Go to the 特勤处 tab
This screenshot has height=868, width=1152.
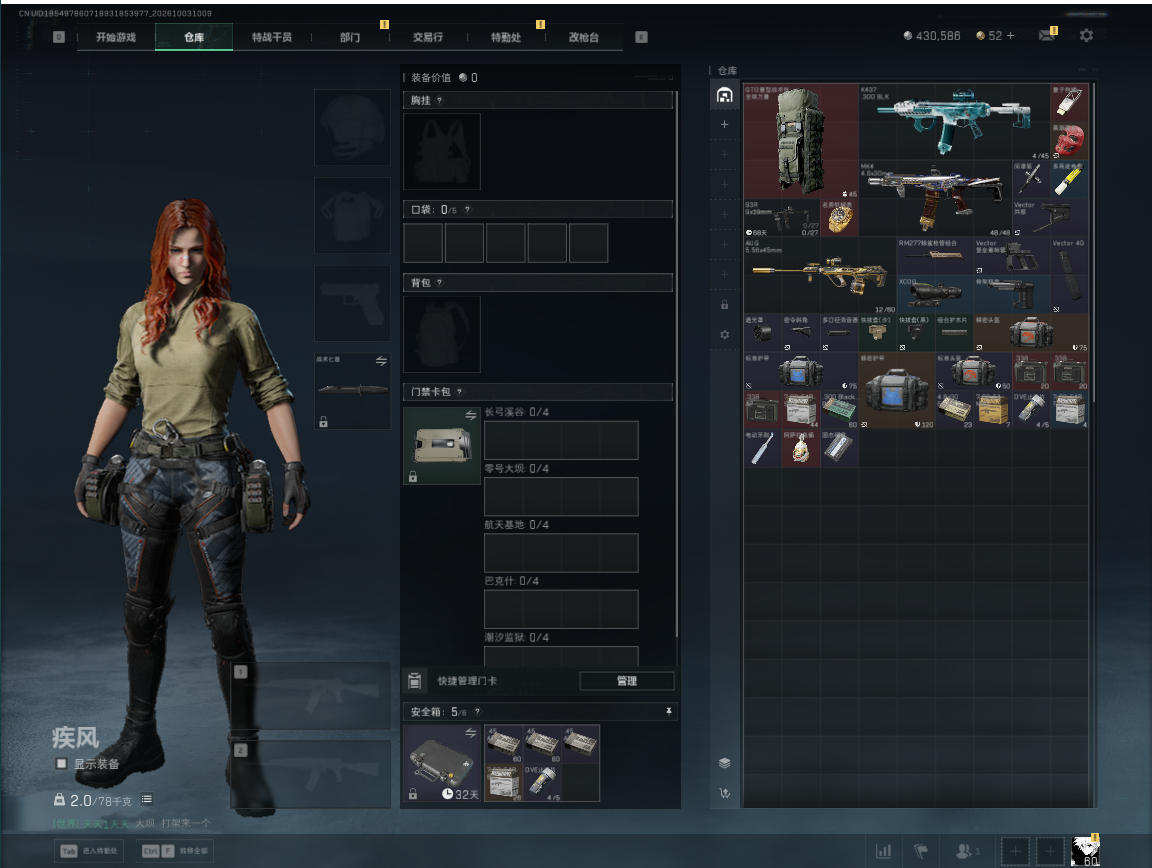[x=505, y=37]
